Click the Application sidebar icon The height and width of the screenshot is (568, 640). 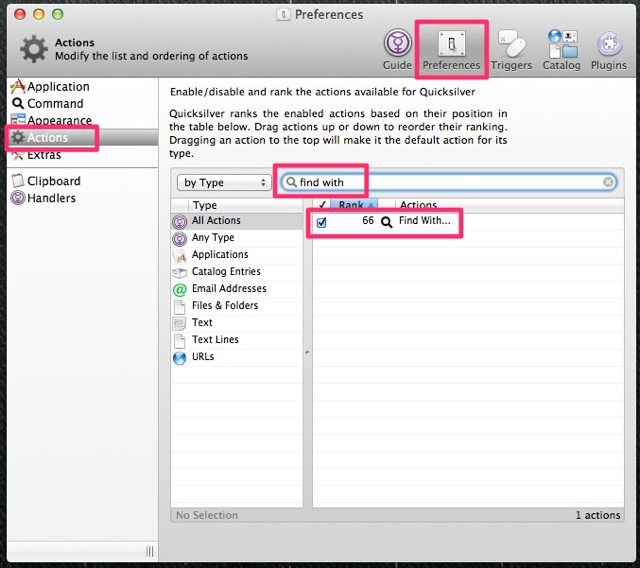point(18,87)
